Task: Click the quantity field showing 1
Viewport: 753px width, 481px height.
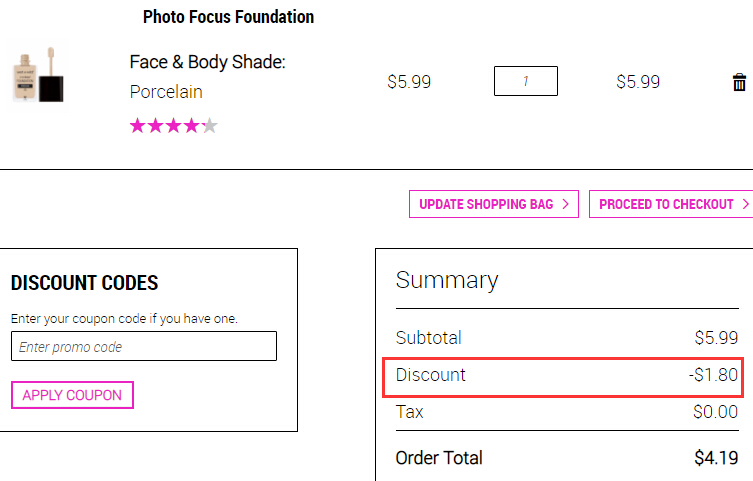Action: pos(526,81)
